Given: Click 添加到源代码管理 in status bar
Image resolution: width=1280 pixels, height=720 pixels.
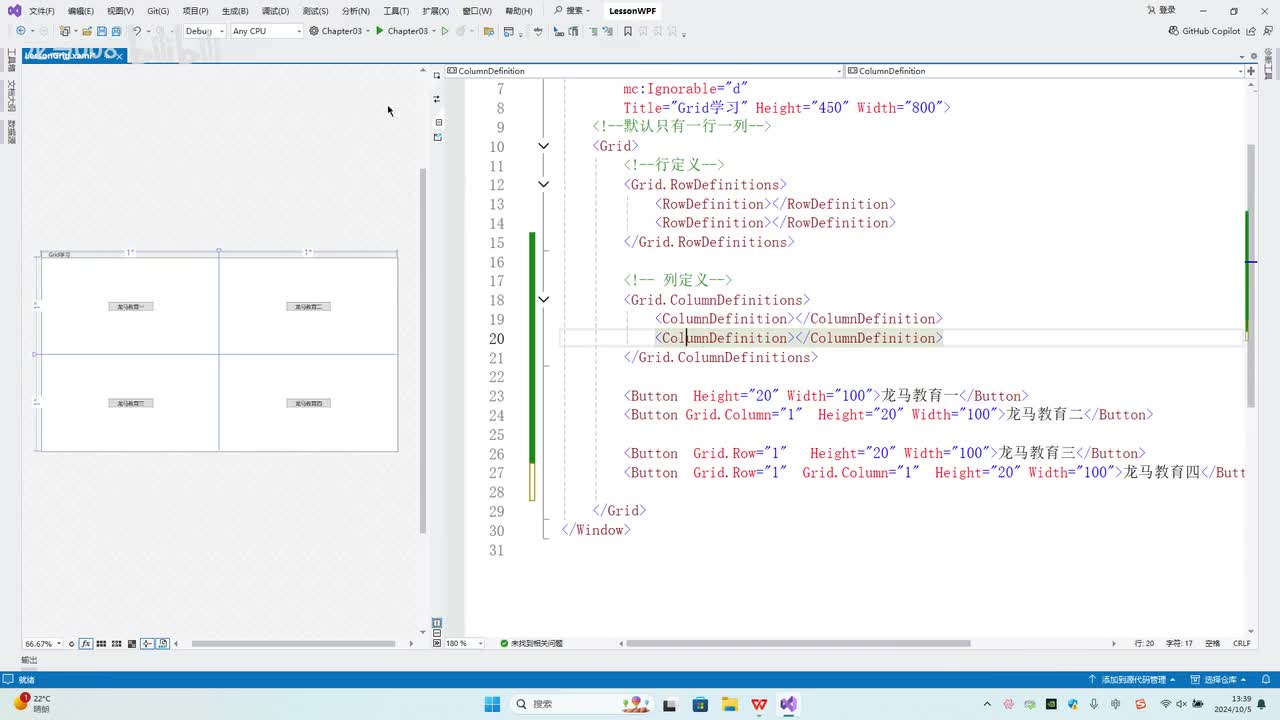Looking at the screenshot, I should click(x=1132, y=680).
